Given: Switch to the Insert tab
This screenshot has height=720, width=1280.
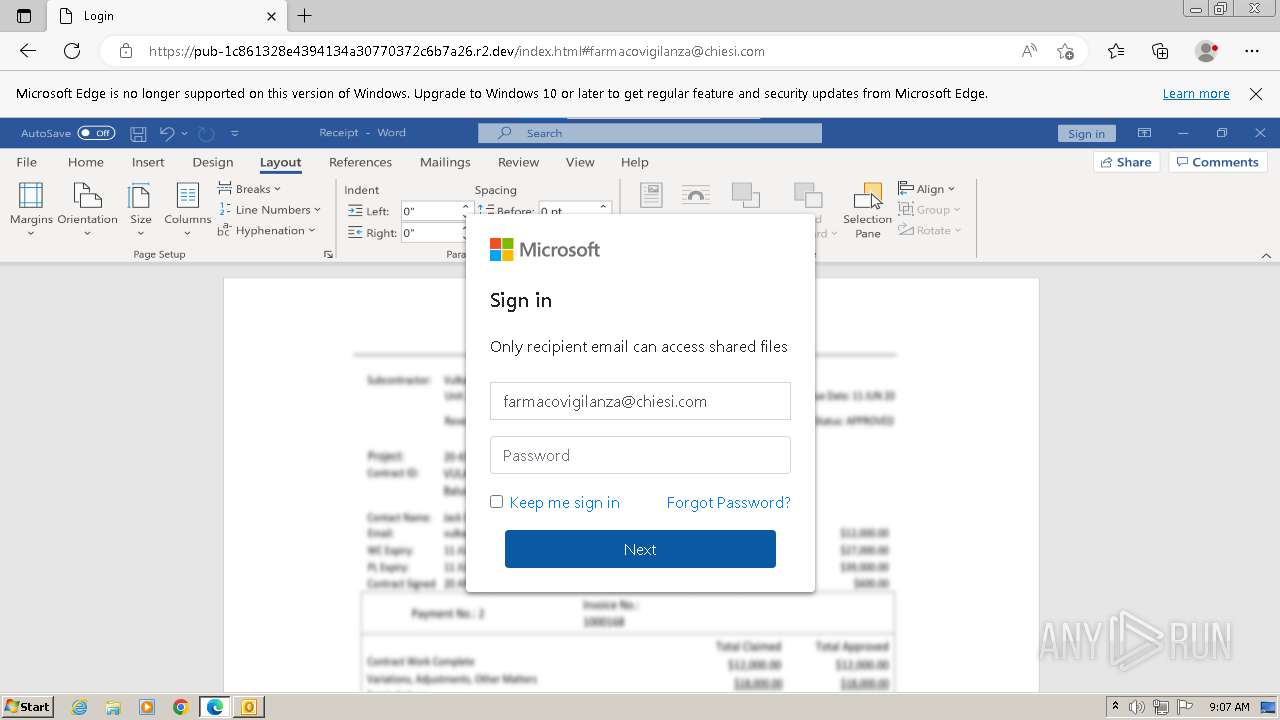Looking at the screenshot, I should tap(148, 162).
